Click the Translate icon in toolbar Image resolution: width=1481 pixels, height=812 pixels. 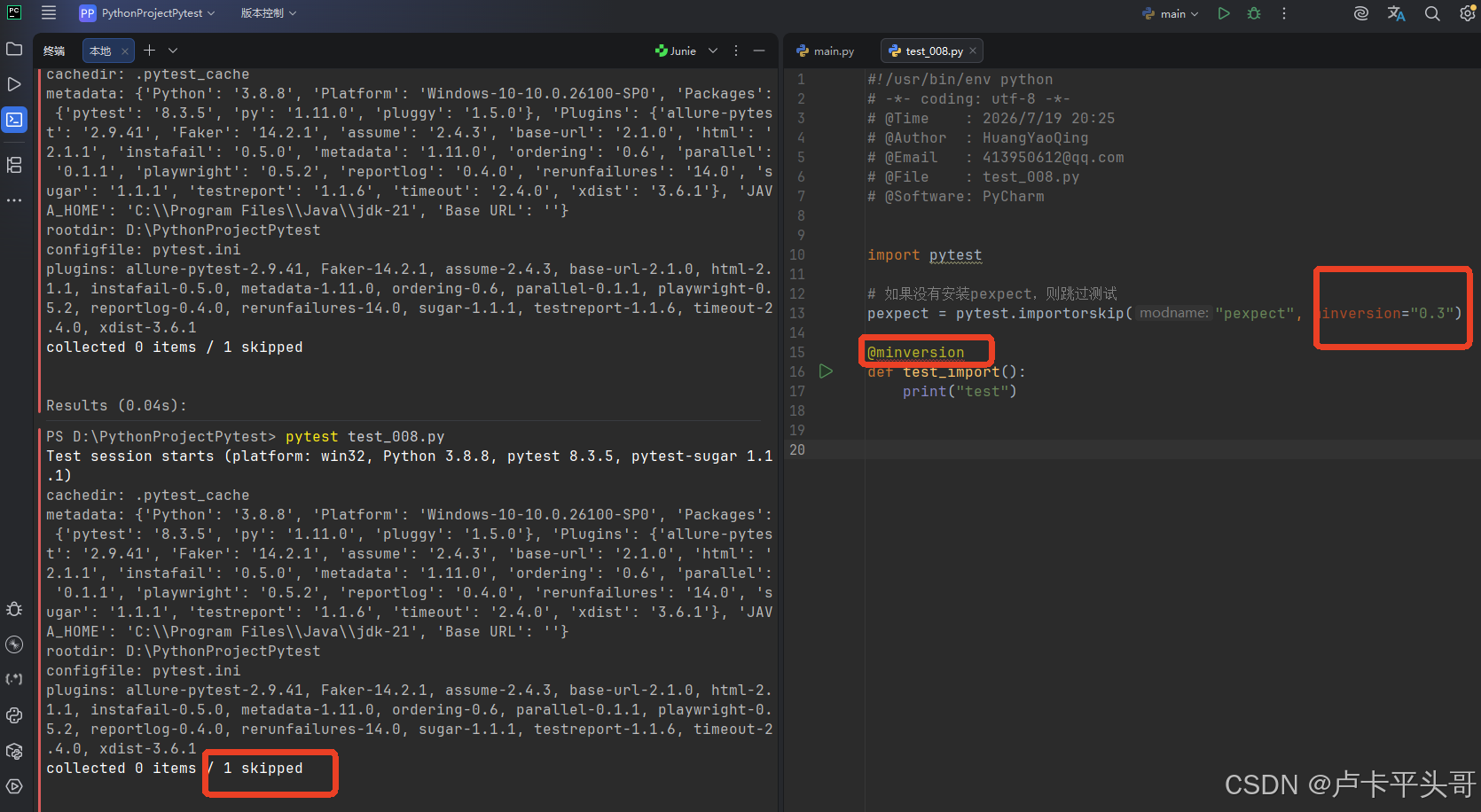[x=1397, y=13]
